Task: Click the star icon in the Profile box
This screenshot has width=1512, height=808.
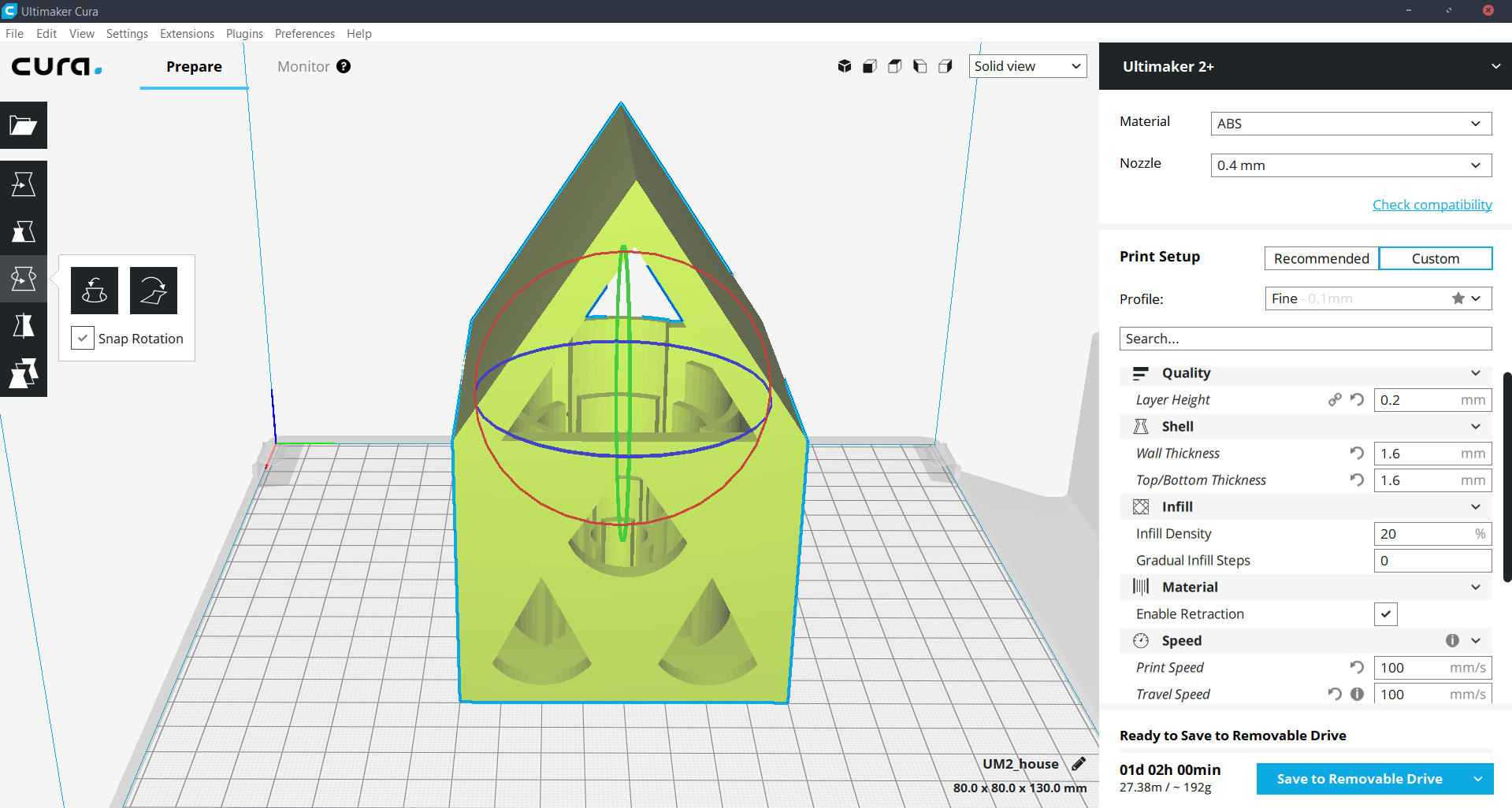Action: pos(1458,298)
